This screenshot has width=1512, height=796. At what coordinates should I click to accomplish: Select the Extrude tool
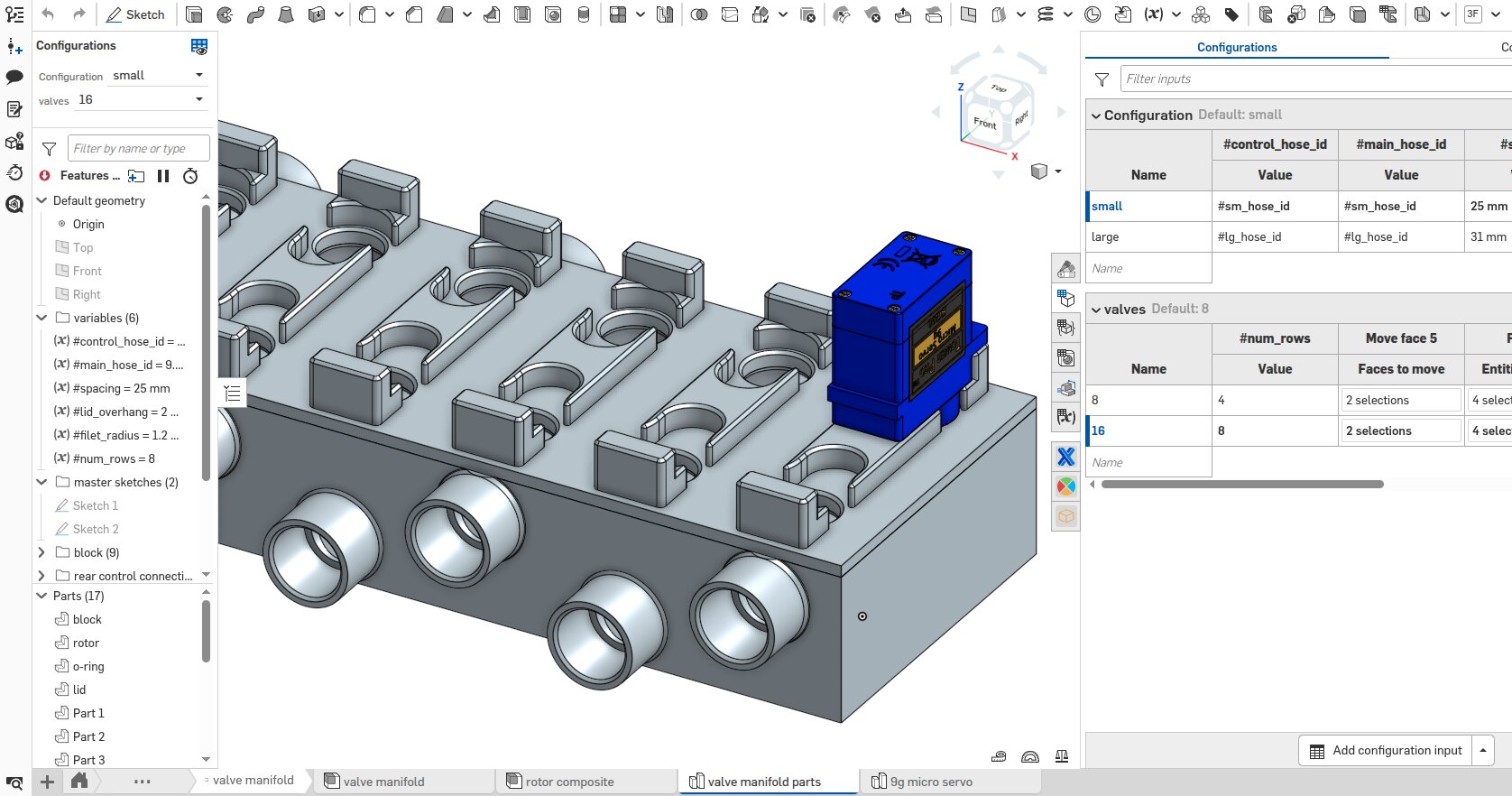[x=194, y=14]
